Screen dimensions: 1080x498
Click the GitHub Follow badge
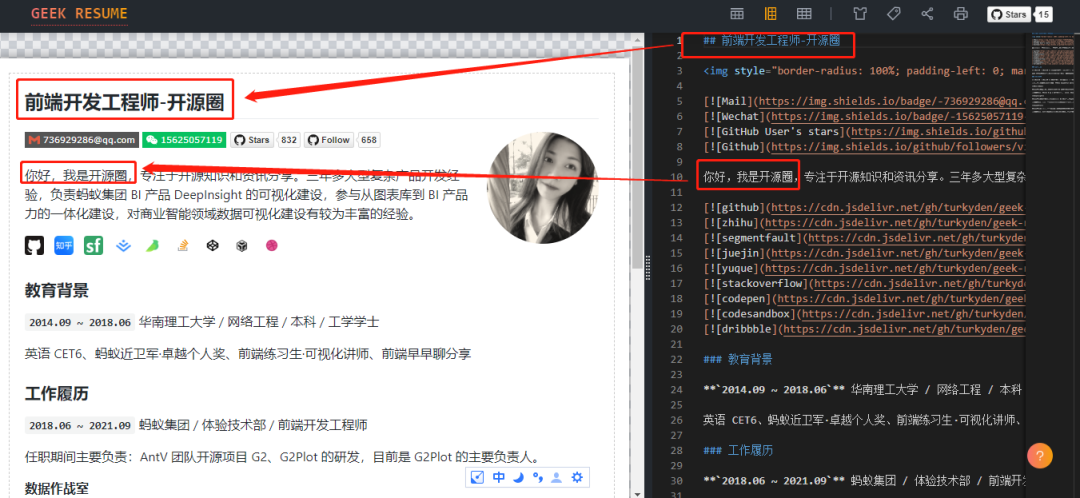tap(329, 140)
